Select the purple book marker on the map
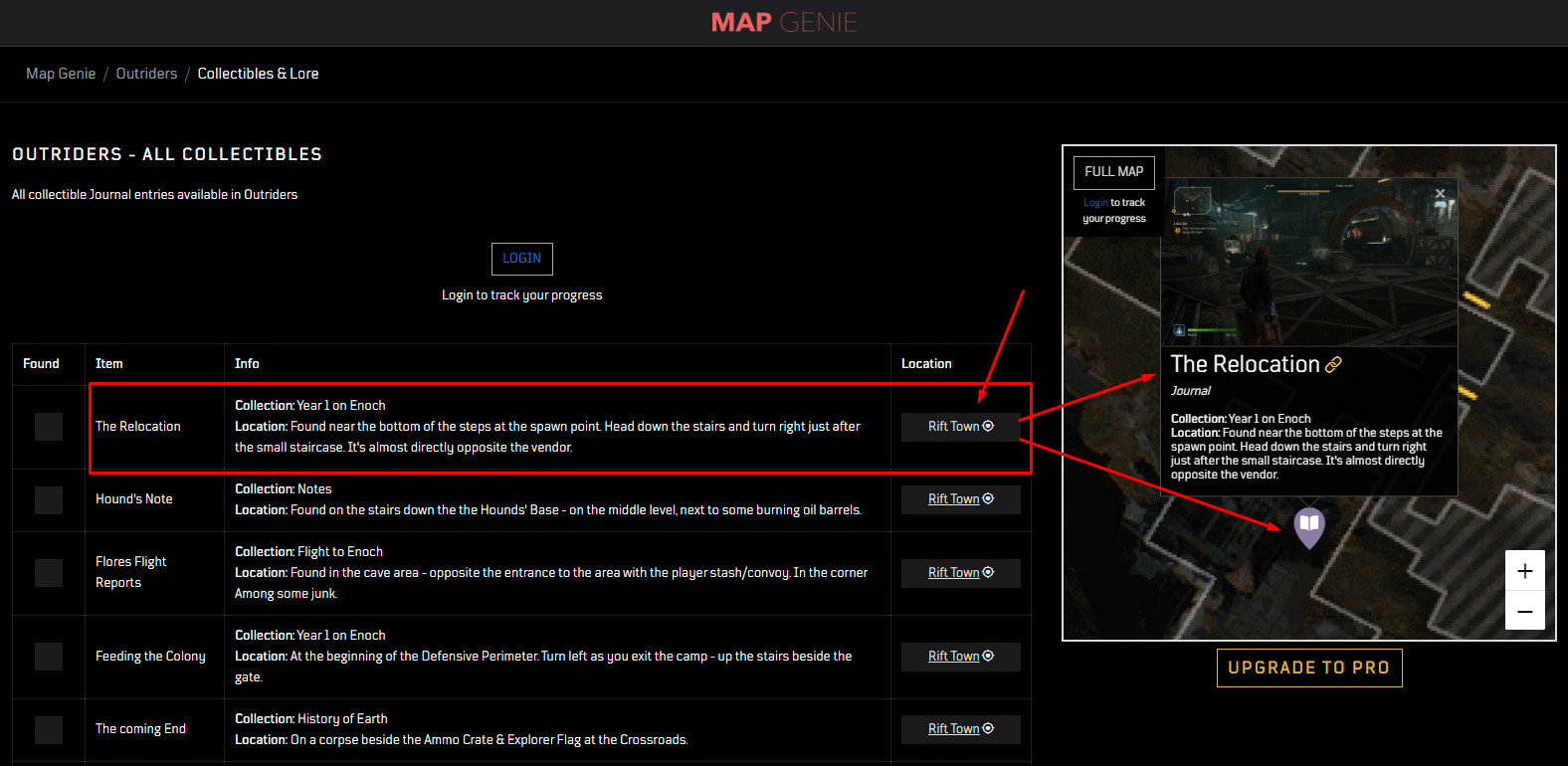The height and width of the screenshot is (766, 1568). pyautogui.click(x=1309, y=526)
